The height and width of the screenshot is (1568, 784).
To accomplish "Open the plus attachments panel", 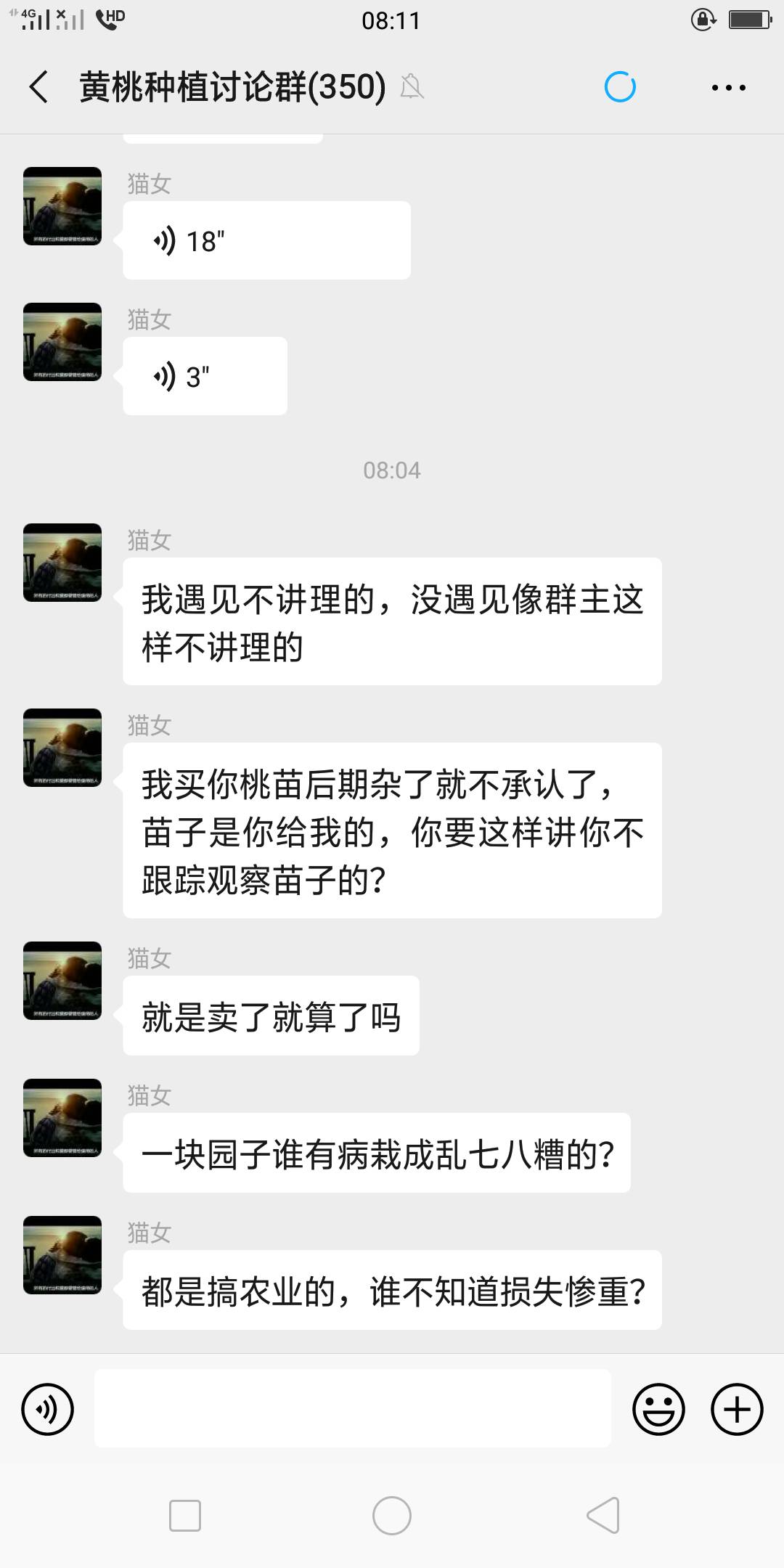I will [736, 1409].
